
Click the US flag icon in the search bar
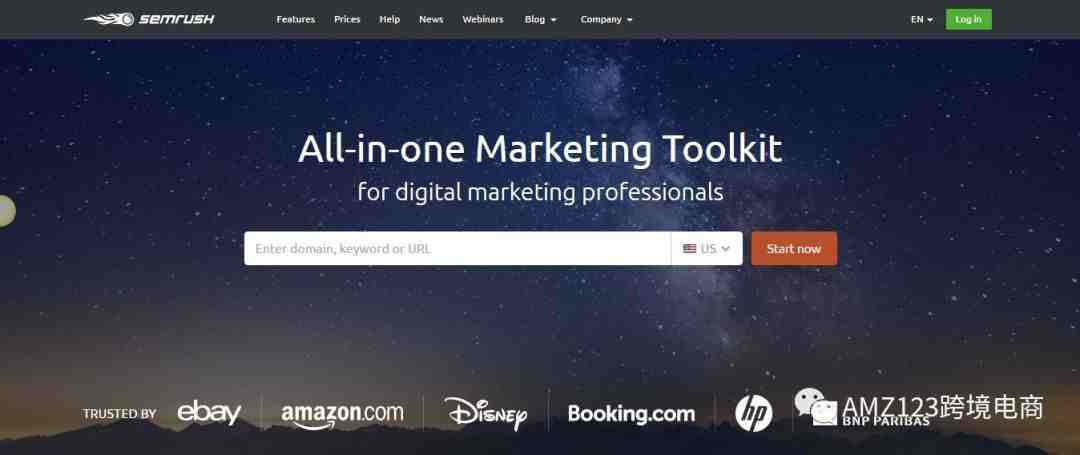coord(689,248)
